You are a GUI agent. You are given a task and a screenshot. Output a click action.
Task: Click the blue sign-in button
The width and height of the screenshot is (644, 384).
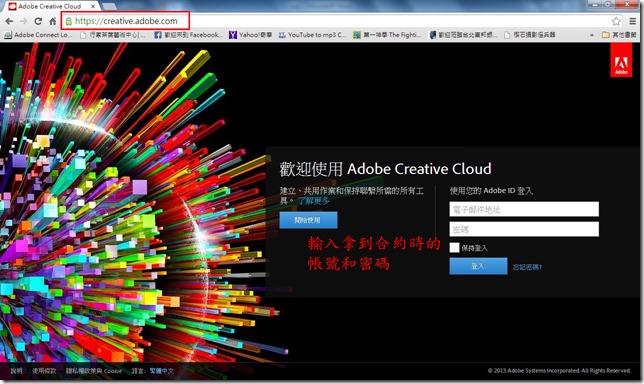(478, 266)
